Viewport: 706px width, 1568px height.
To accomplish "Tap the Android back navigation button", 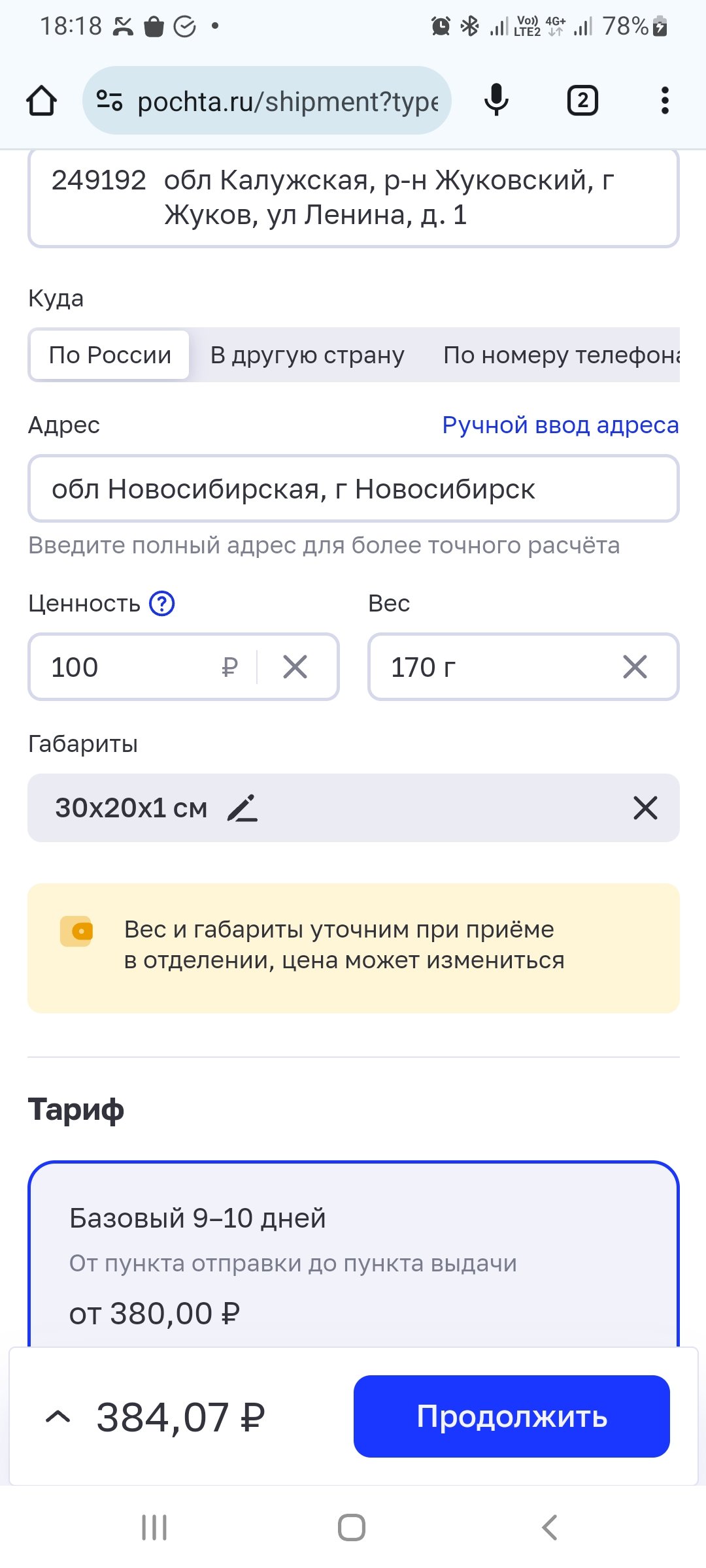I will (550, 1527).
